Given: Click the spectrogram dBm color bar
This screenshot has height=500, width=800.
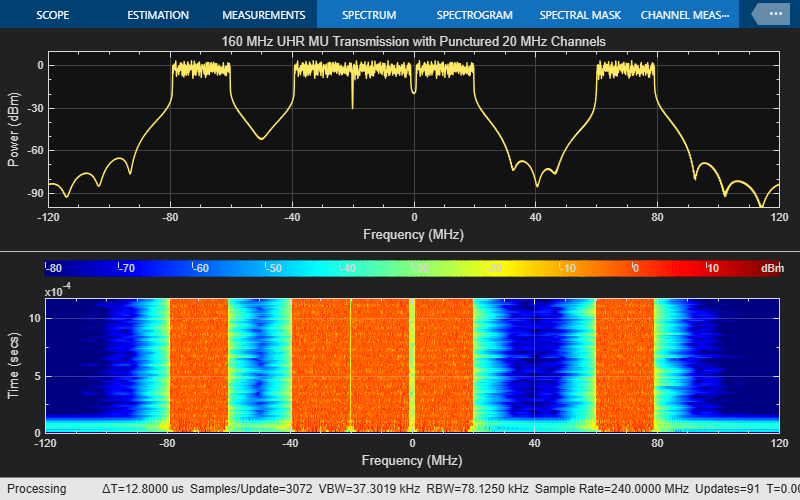Looking at the screenshot, I should click(x=400, y=267).
